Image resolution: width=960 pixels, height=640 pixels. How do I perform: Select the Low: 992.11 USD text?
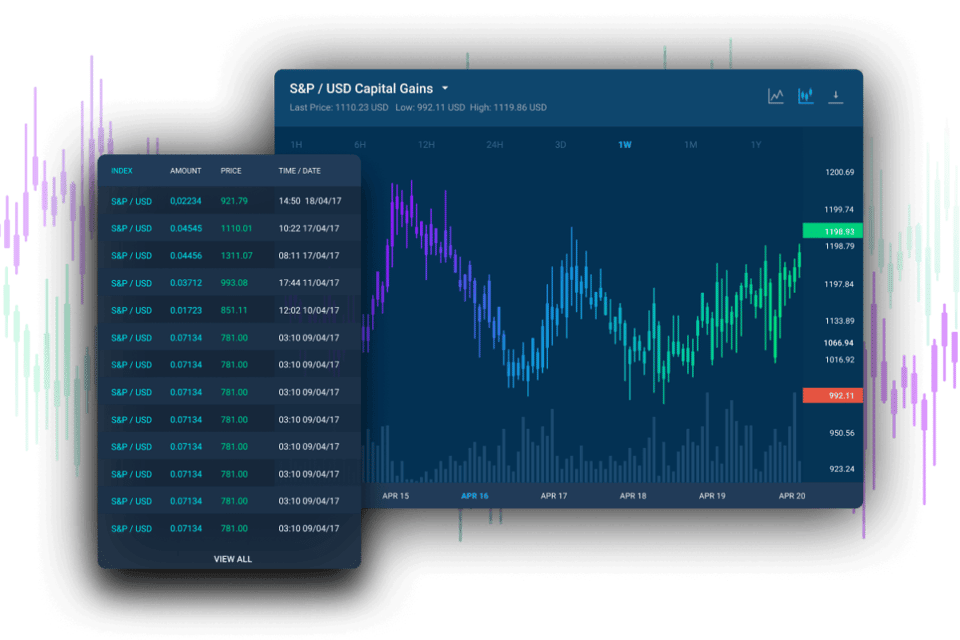(x=430, y=108)
